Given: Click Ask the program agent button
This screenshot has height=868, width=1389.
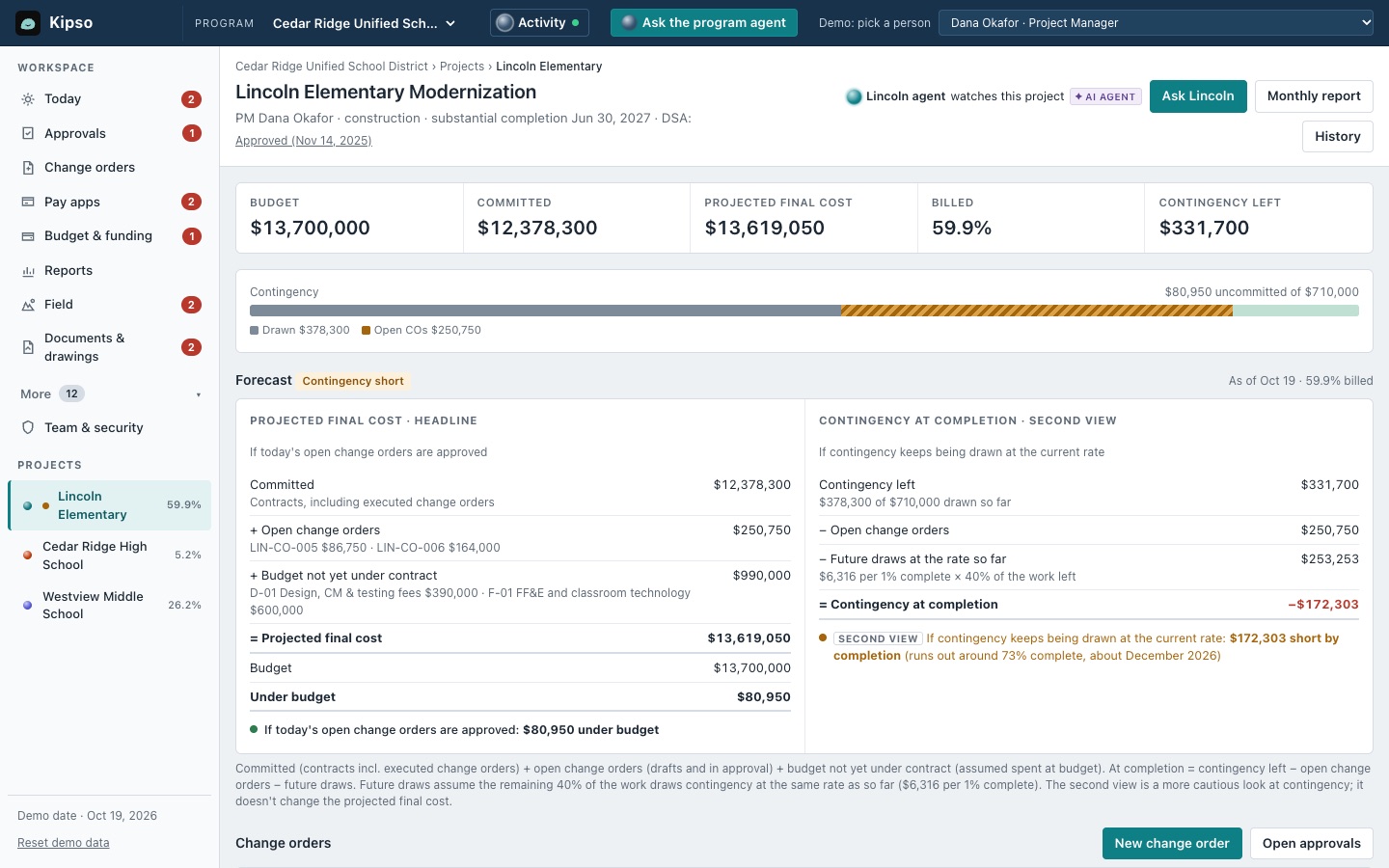Looking at the screenshot, I should (x=704, y=22).
